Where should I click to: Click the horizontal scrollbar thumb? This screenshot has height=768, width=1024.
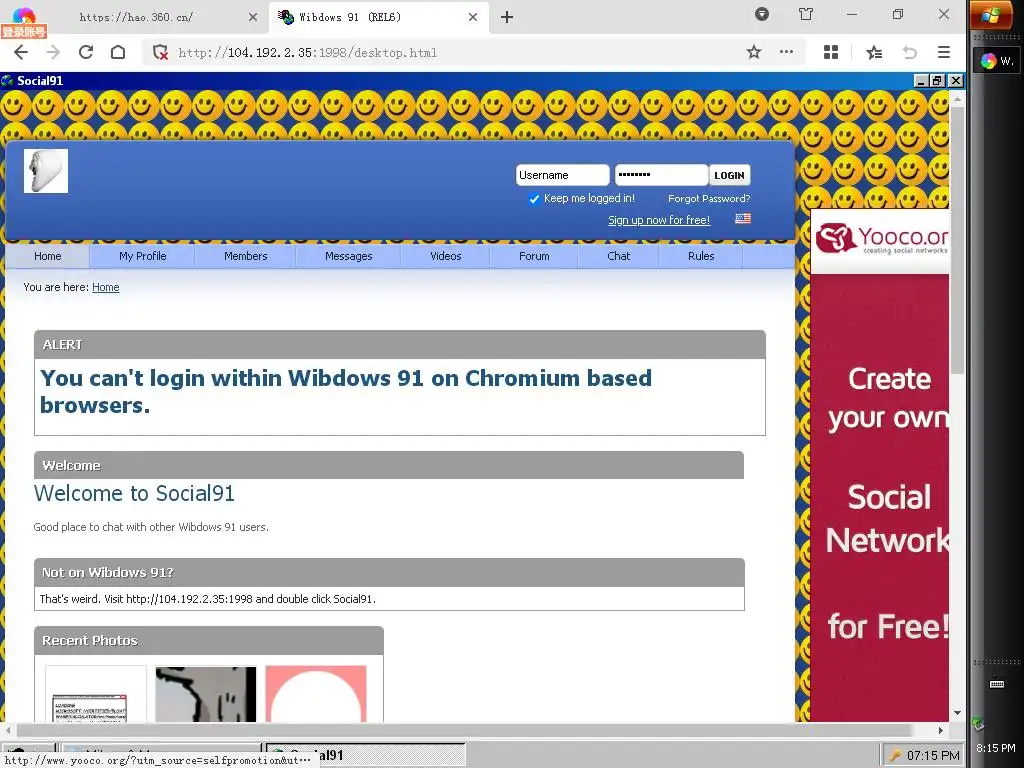tap(464, 730)
